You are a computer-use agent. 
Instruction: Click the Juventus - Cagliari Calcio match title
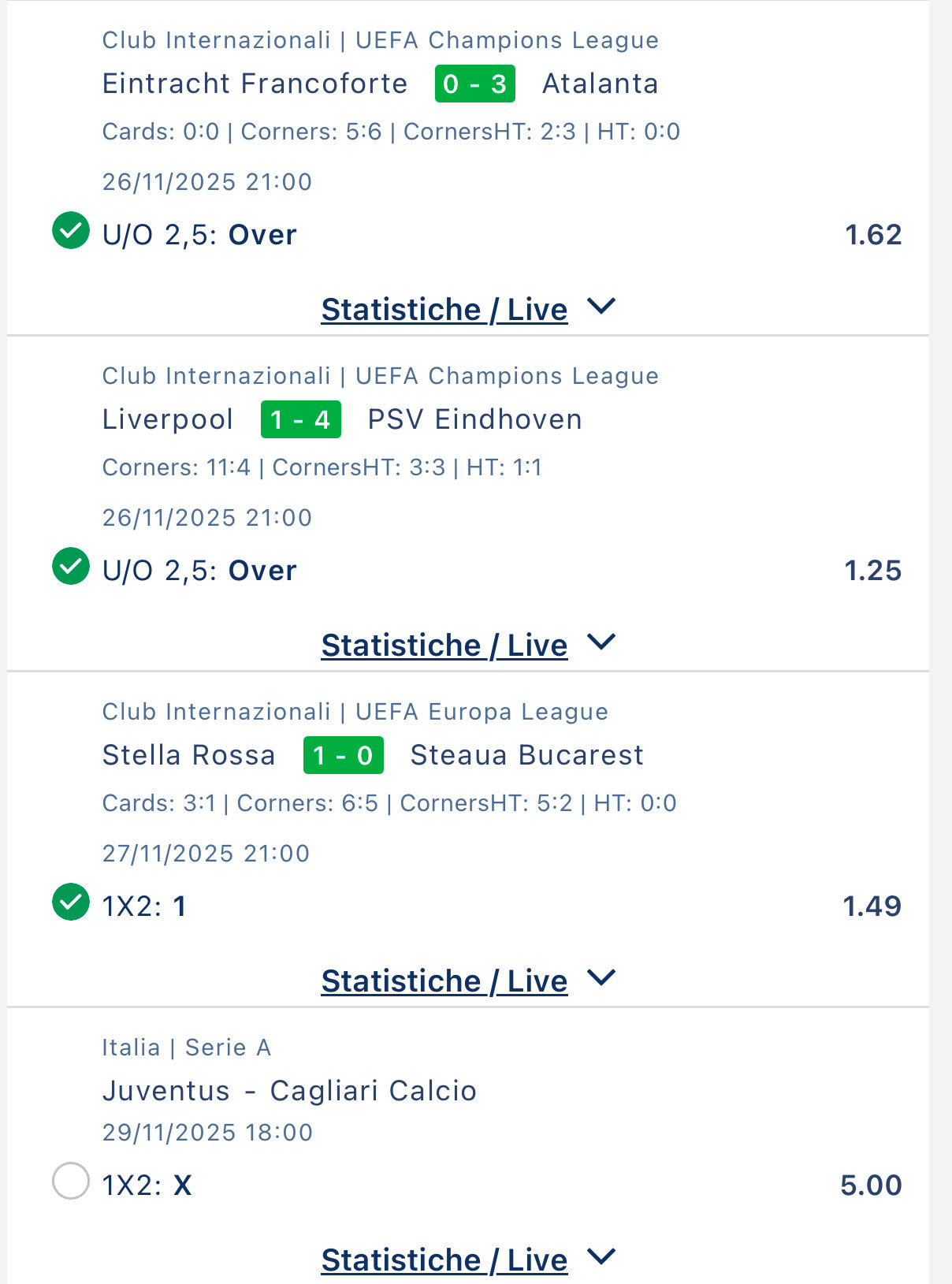(x=289, y=1091)
